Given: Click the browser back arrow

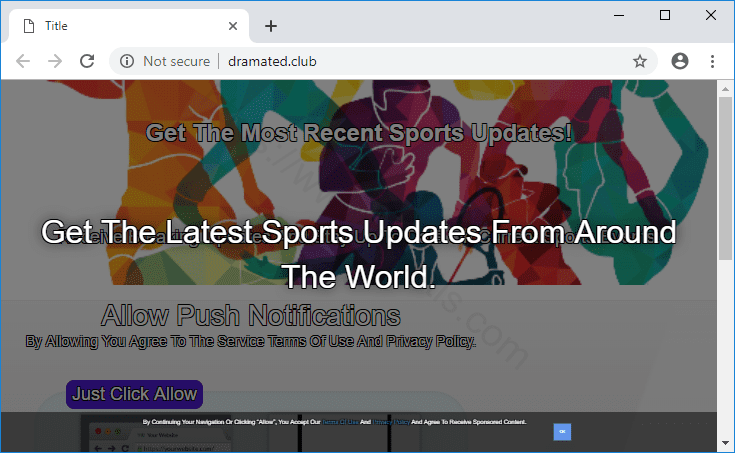Looking at the screenshot, I should point(23,61).
